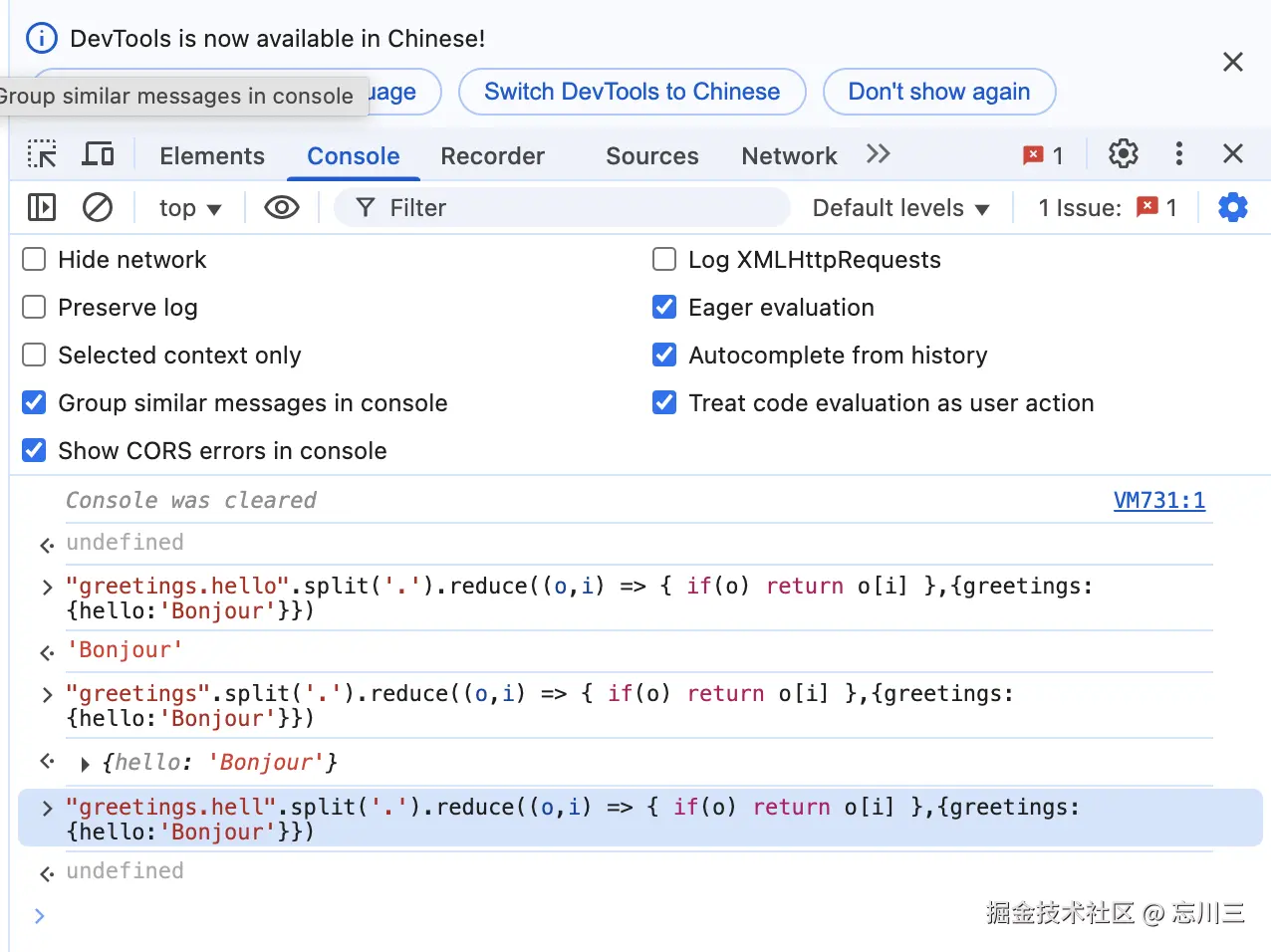The image size is (1271, 952).
Task: Create a live expression via eye icon
Action: pos(282,207)
